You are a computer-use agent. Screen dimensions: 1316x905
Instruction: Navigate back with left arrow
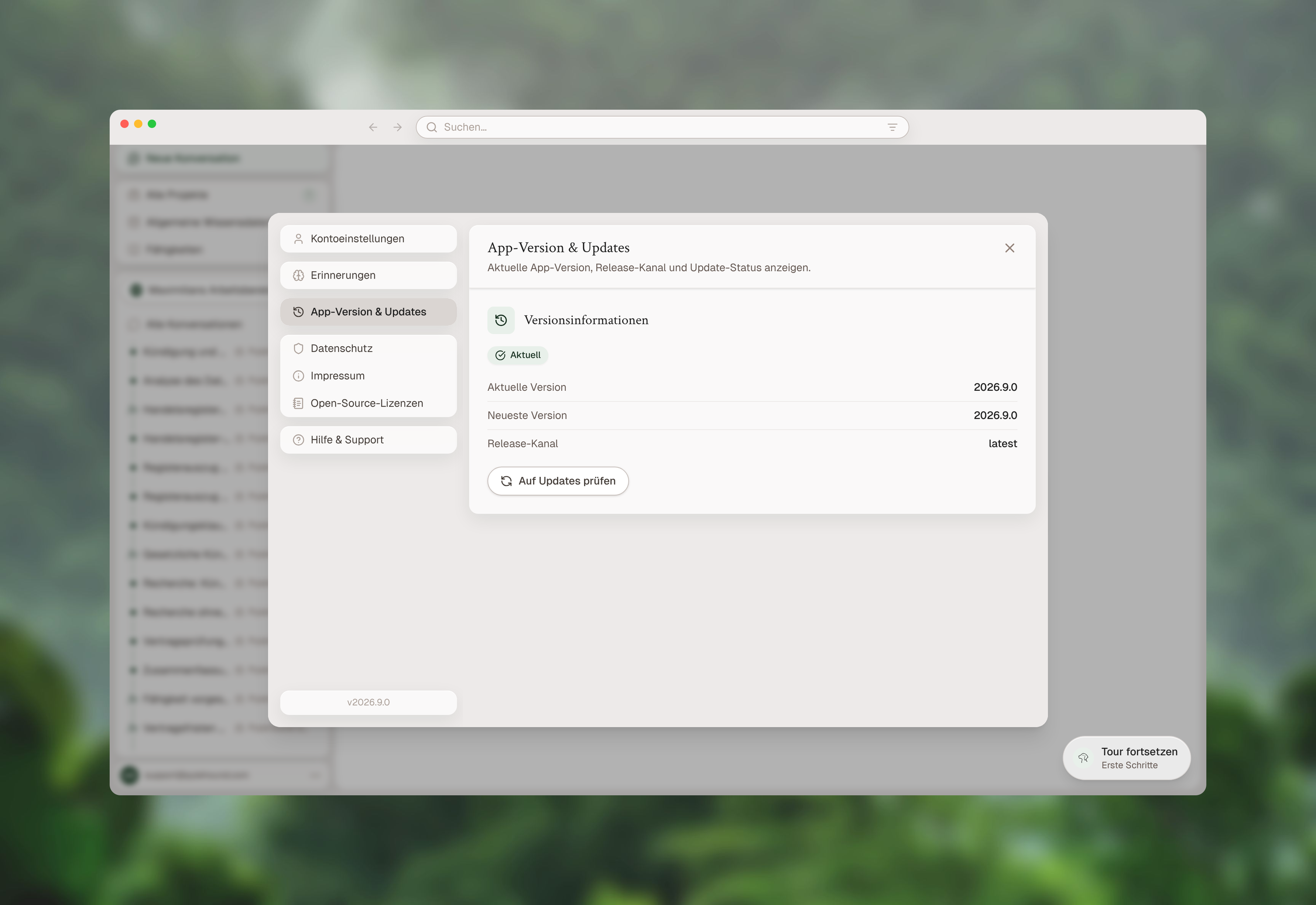point(373,127)
